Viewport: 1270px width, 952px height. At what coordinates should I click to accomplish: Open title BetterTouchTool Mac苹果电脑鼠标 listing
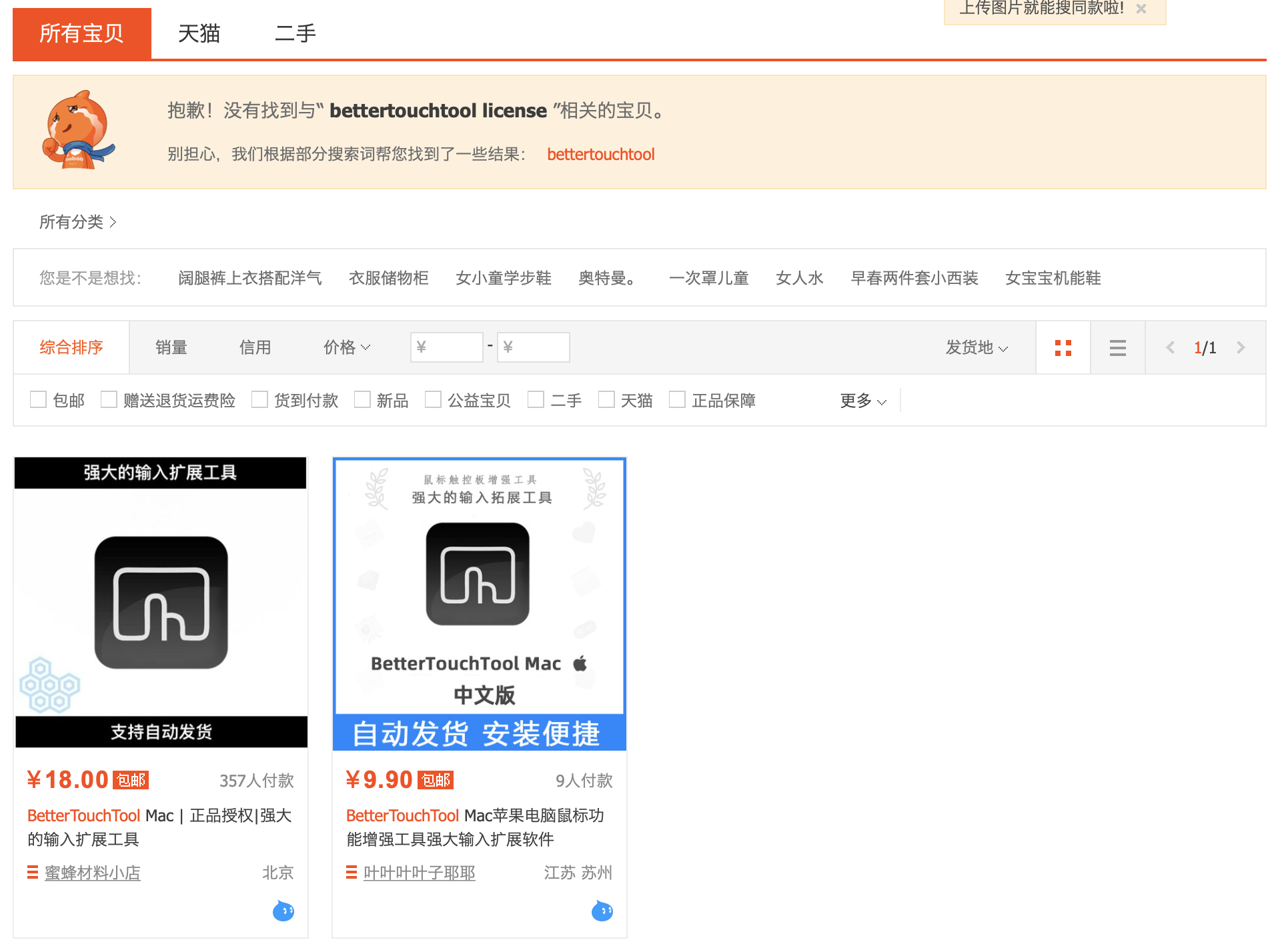point(476,827)
